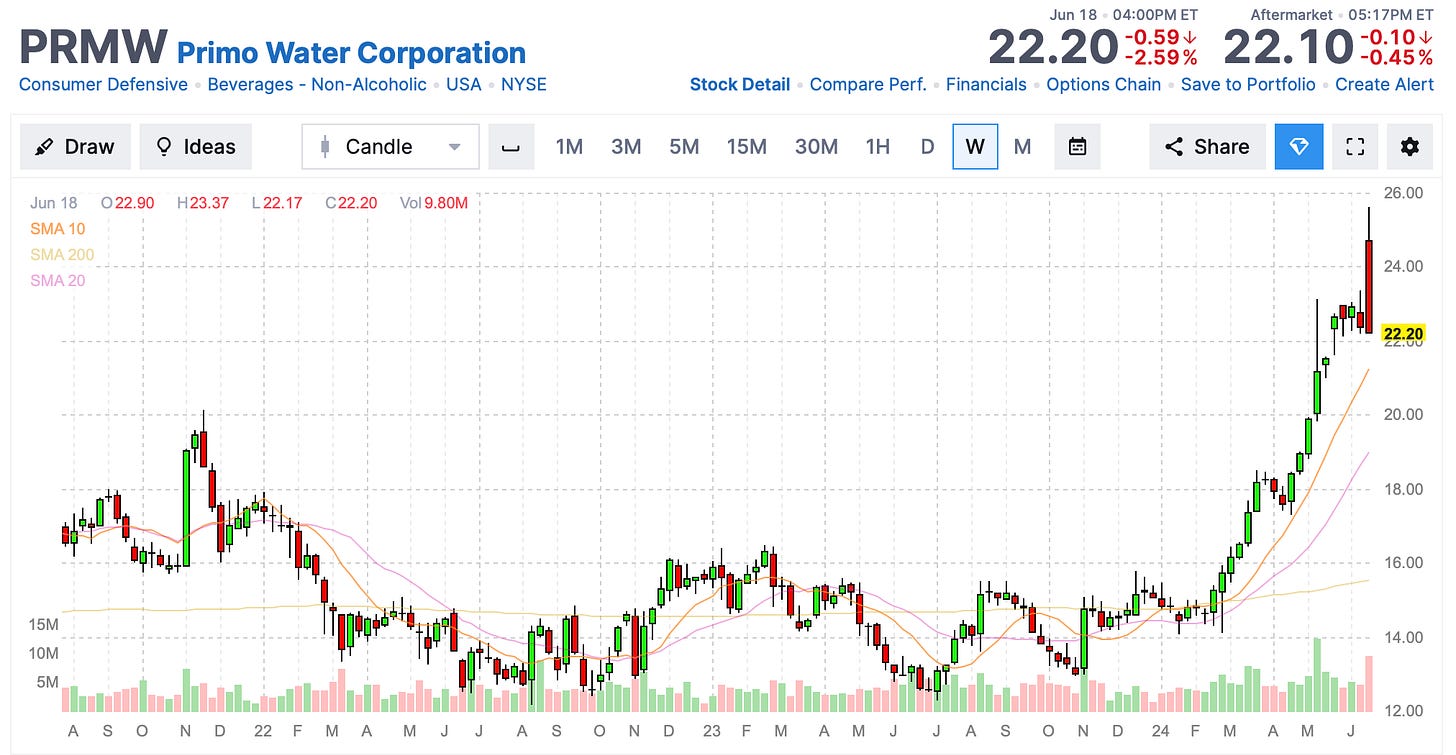Click the SMA 200 indicator label
Screen dimensions: 1456x755
point(62,255)
